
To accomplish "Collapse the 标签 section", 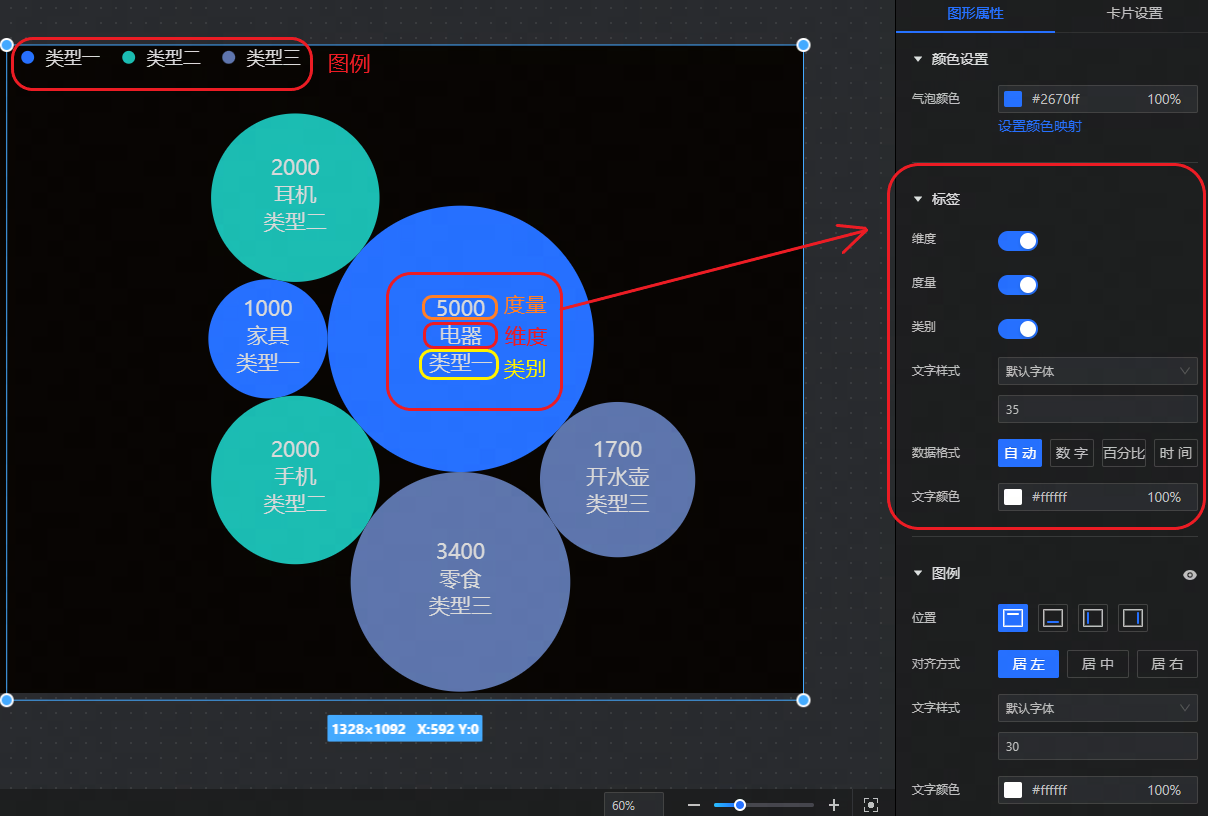I will (918, 199).
